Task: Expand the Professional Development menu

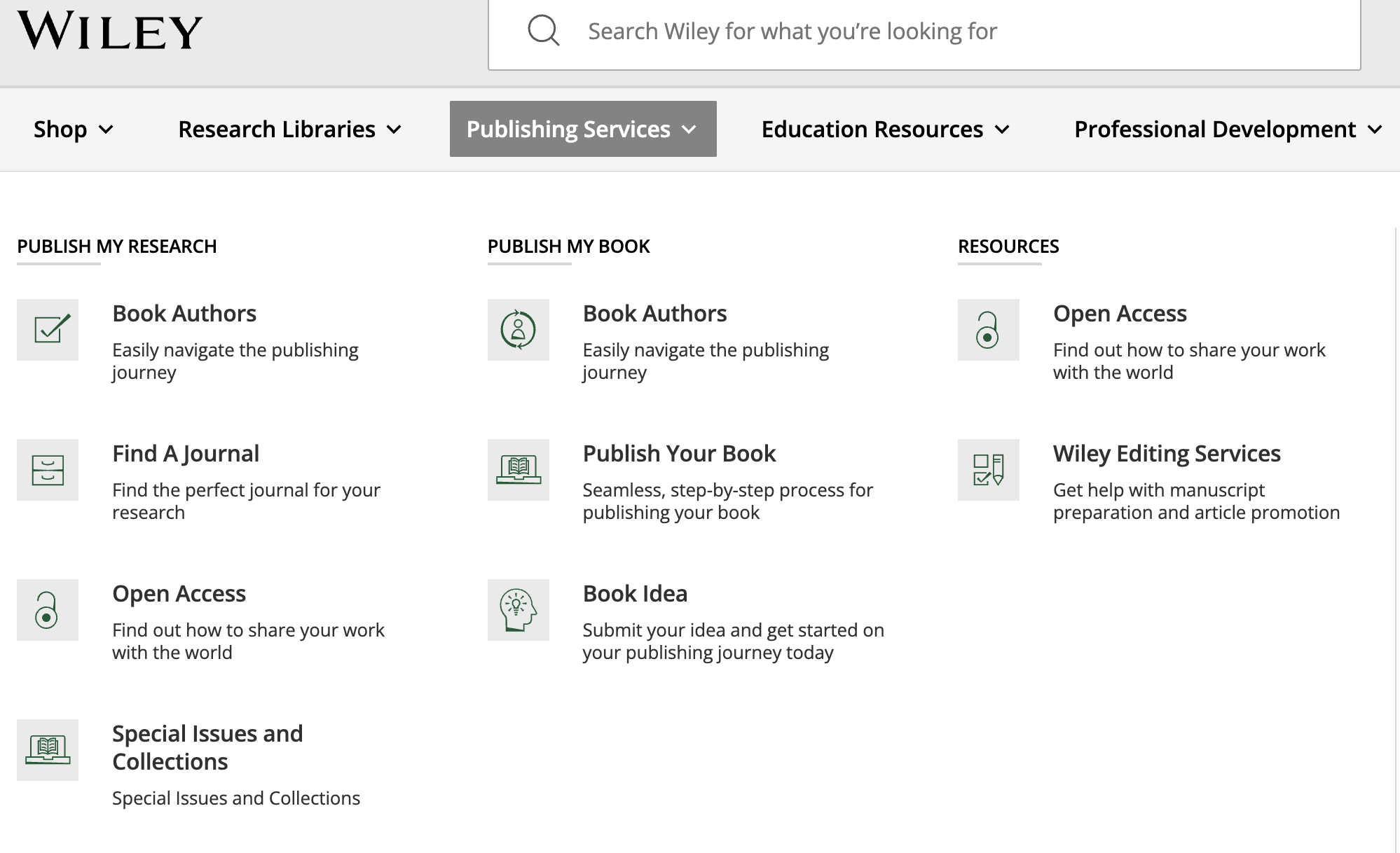Action: click(1228, 129)
